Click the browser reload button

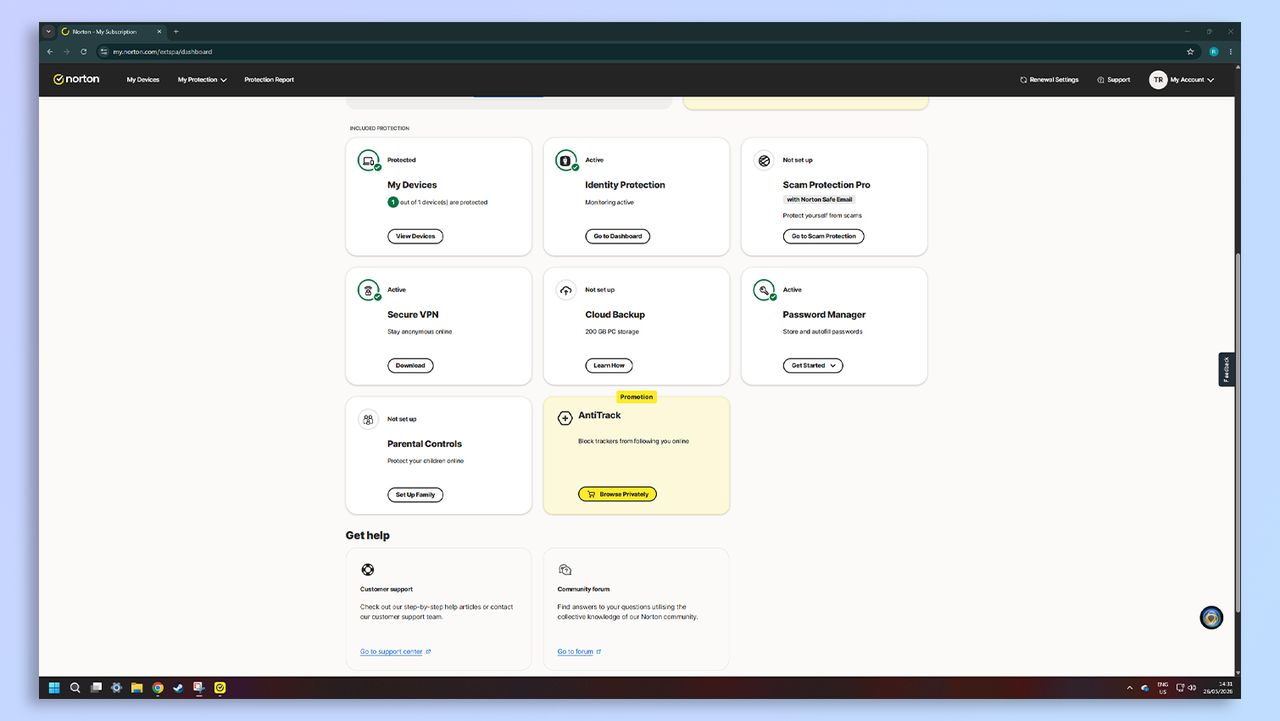tap(83, 51)
